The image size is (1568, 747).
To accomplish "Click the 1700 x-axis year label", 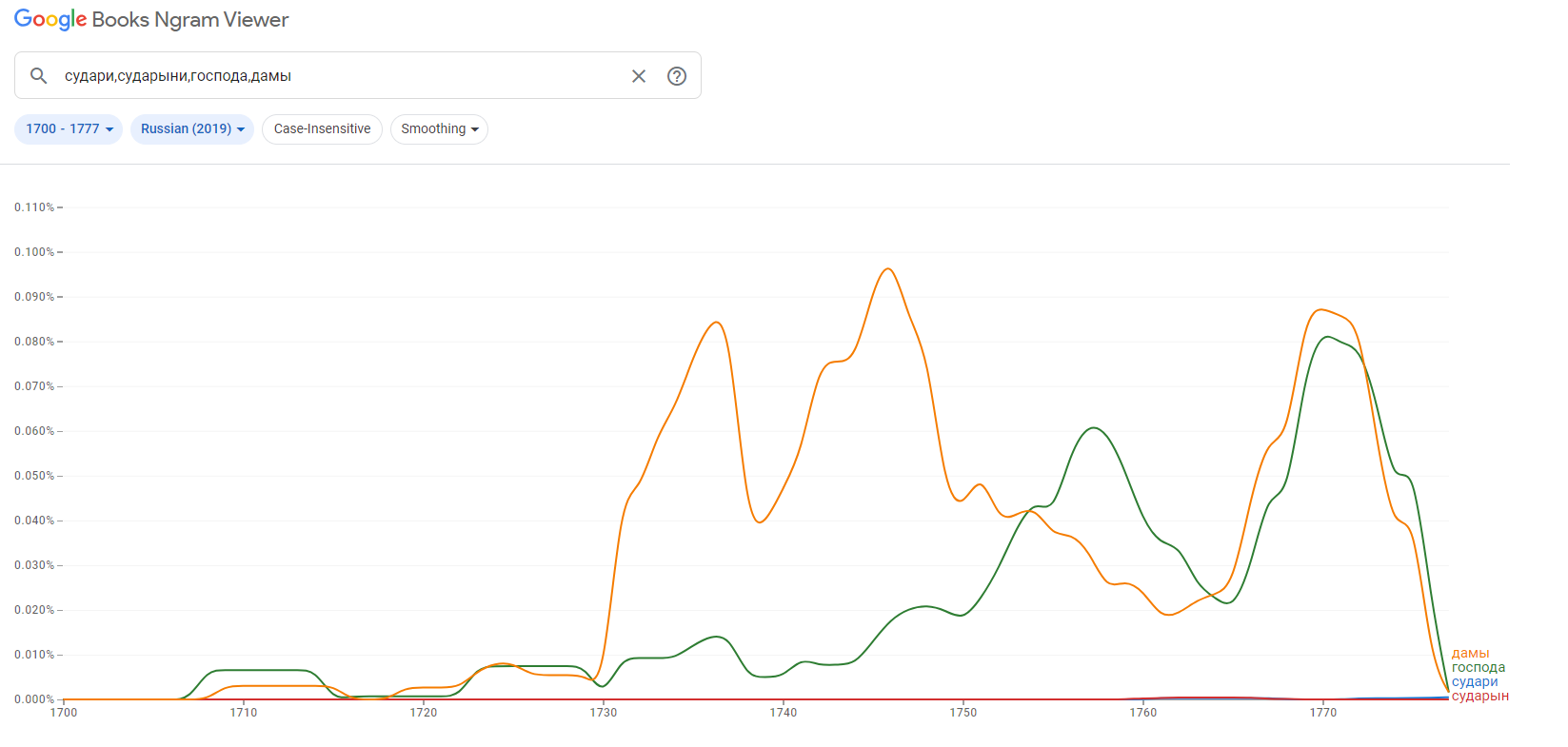I will [x=64, y=713].
